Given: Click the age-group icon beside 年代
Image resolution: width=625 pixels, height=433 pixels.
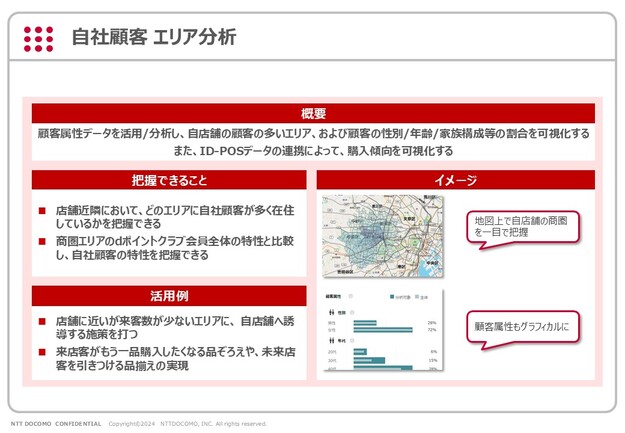Looking at the screenshot, I should (x=330, y=340).
